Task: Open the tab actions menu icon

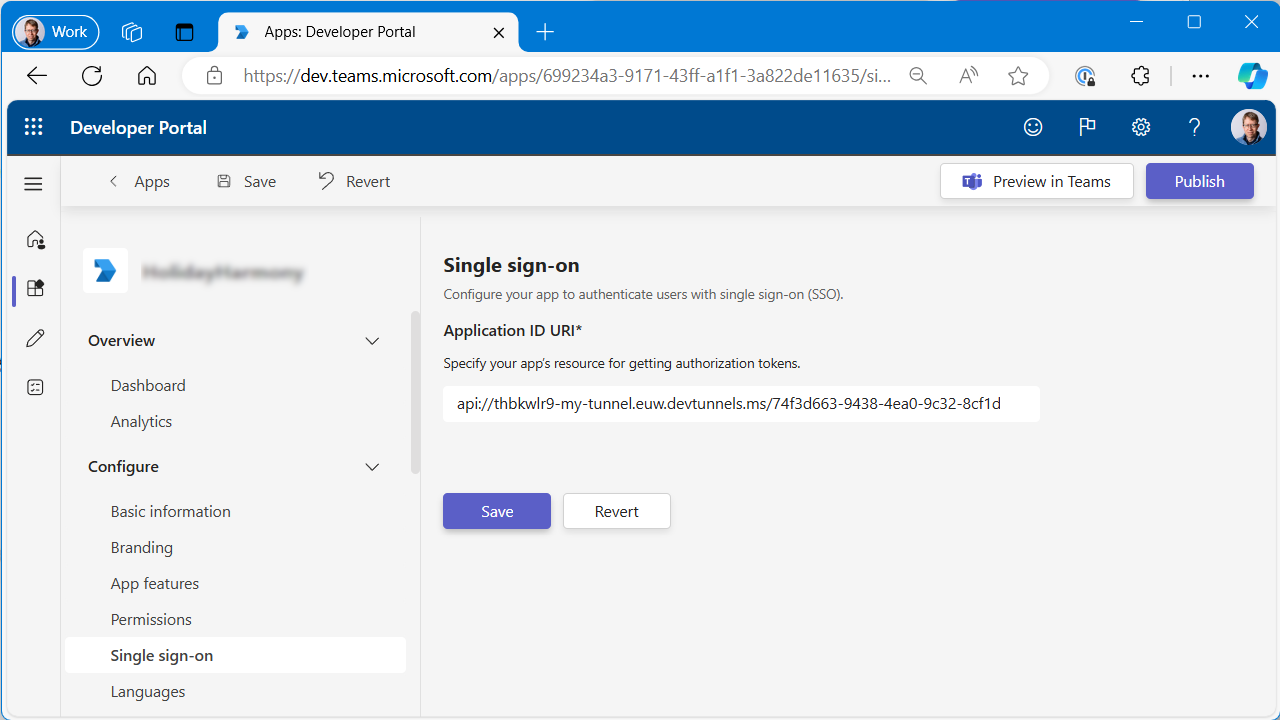Action: (x=184, y=32)
